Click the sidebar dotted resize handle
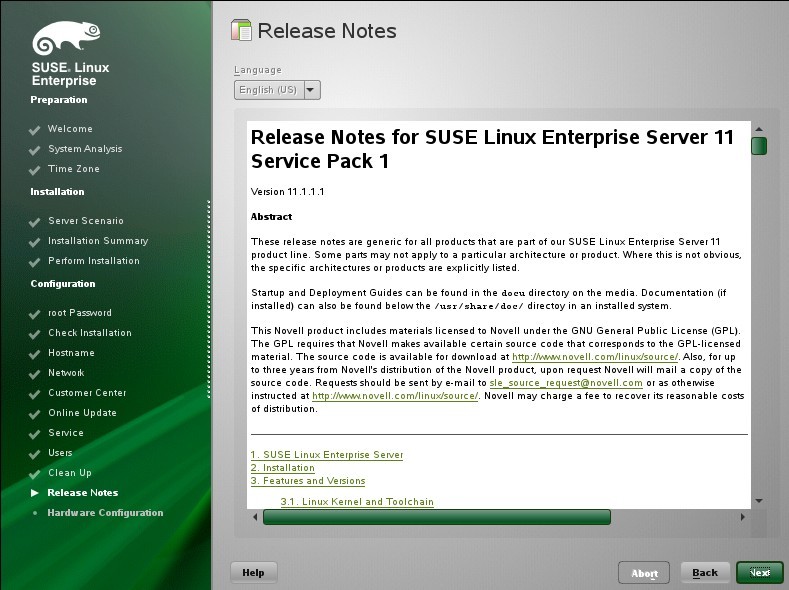 click(208, 300)
